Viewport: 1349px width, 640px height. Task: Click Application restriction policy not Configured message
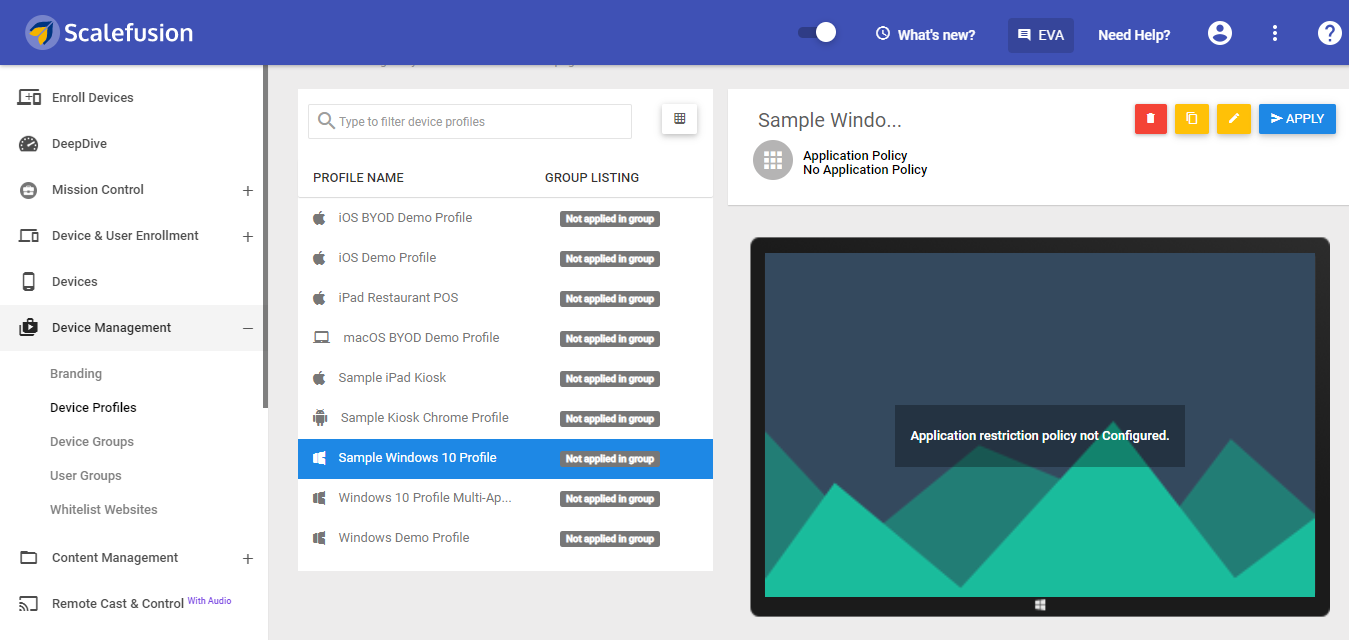click(x=1040, y=436)
